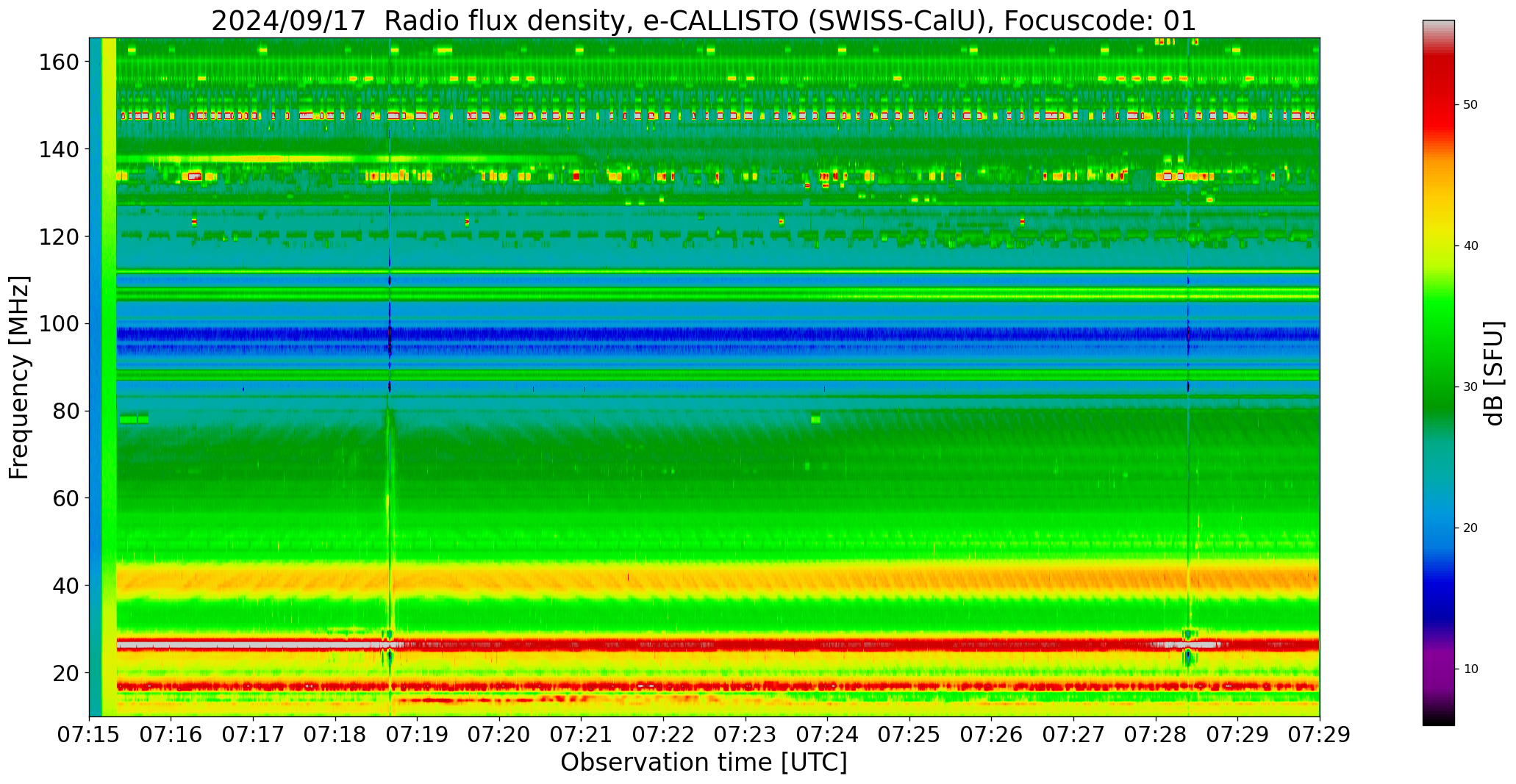The image size is (1516, 784).
Task: Click the white-red band near 26 MHz
Action: 718,644
